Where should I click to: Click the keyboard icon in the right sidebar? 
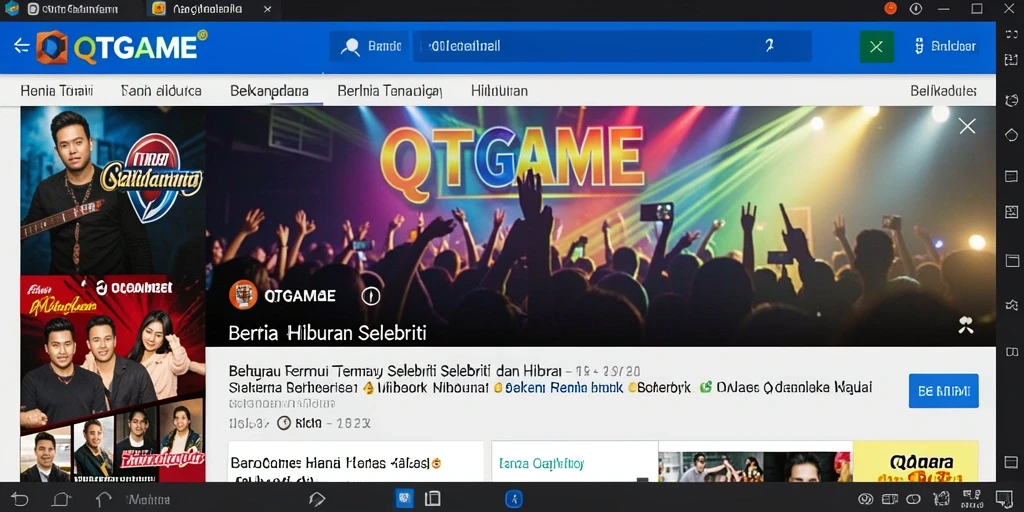pos(1011,176)
